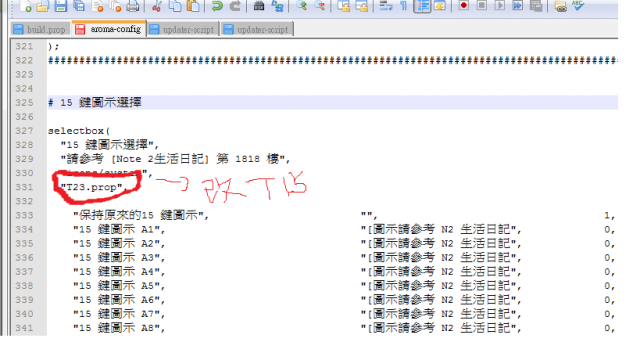
Task: Open Find with the binoculars icon
Action: pos(259,6)
